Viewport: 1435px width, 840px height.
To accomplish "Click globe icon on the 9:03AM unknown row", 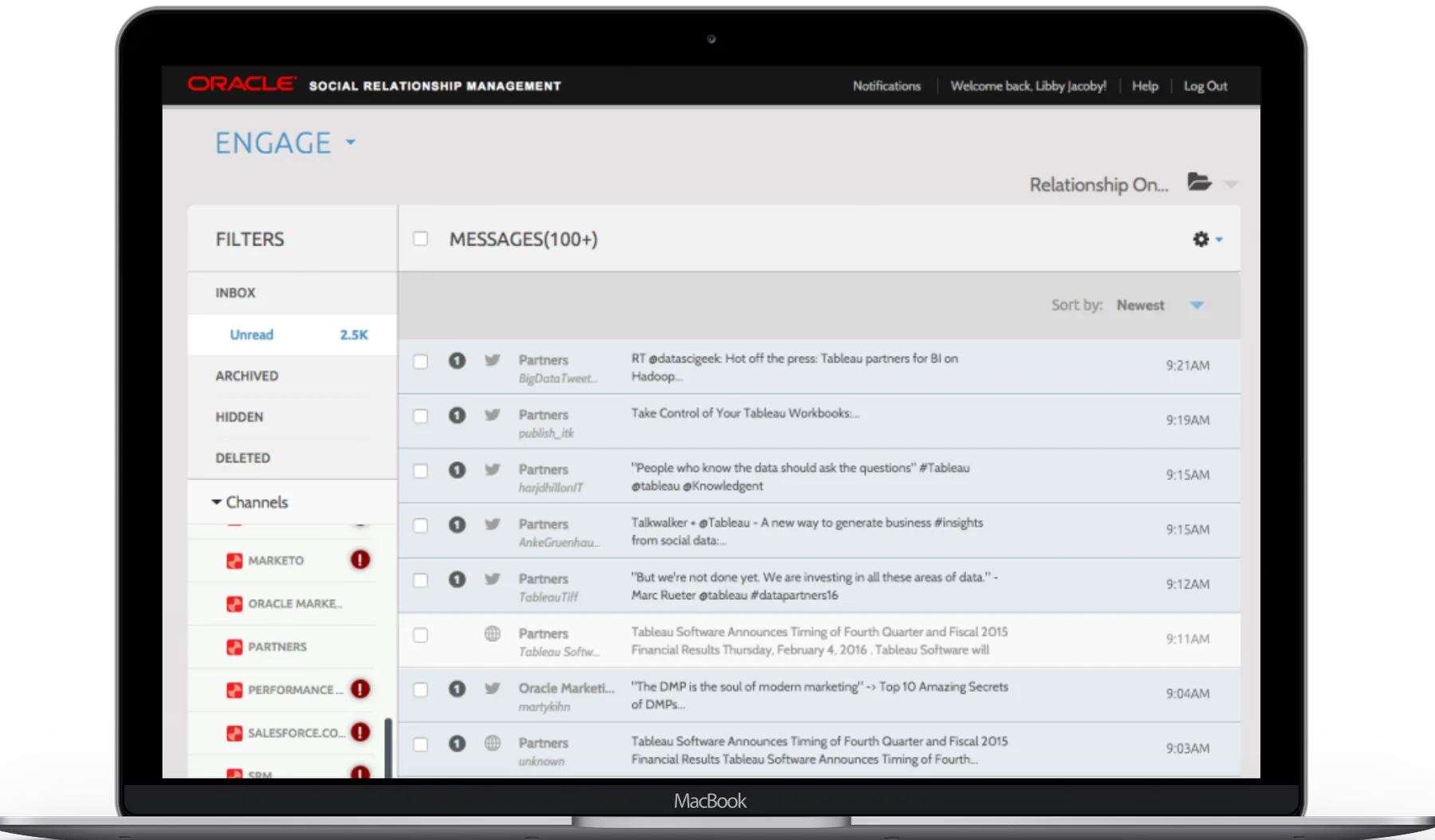I will tap(493, 743).
